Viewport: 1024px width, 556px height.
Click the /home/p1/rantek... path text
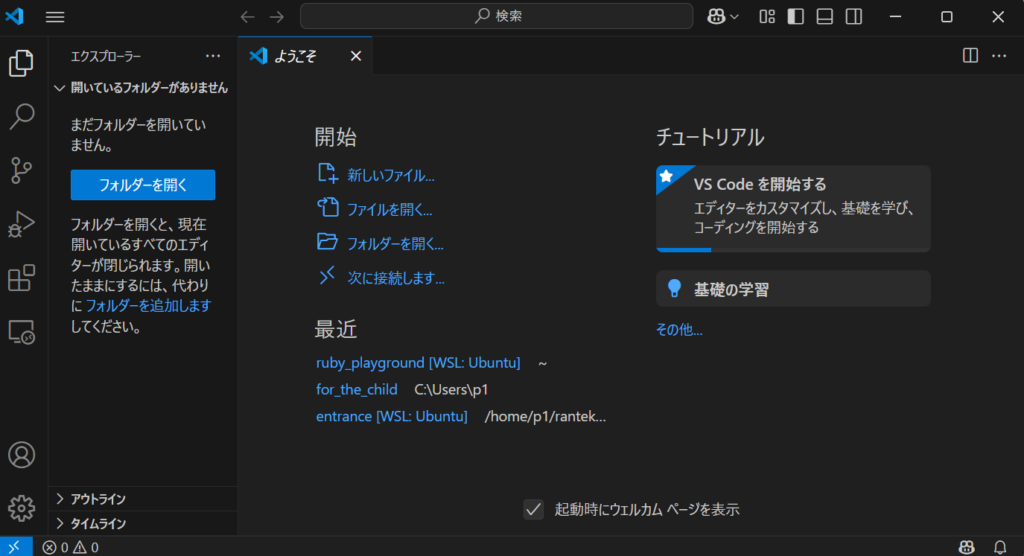point(545,416)
